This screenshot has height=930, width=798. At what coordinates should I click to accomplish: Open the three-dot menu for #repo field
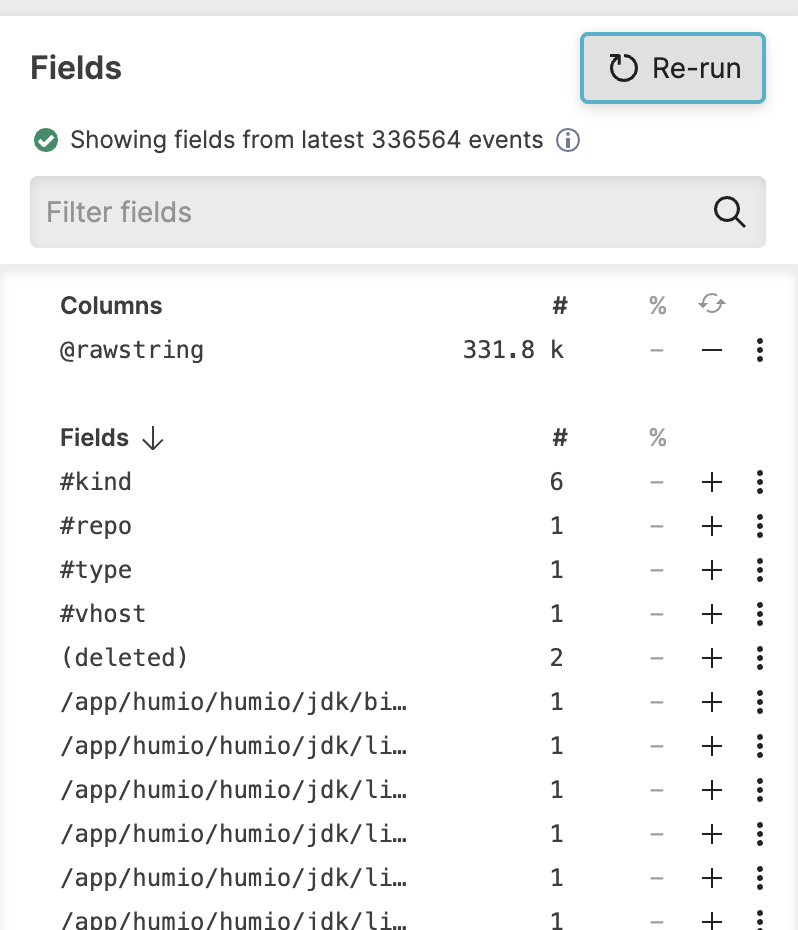click(x=760, y=525)
